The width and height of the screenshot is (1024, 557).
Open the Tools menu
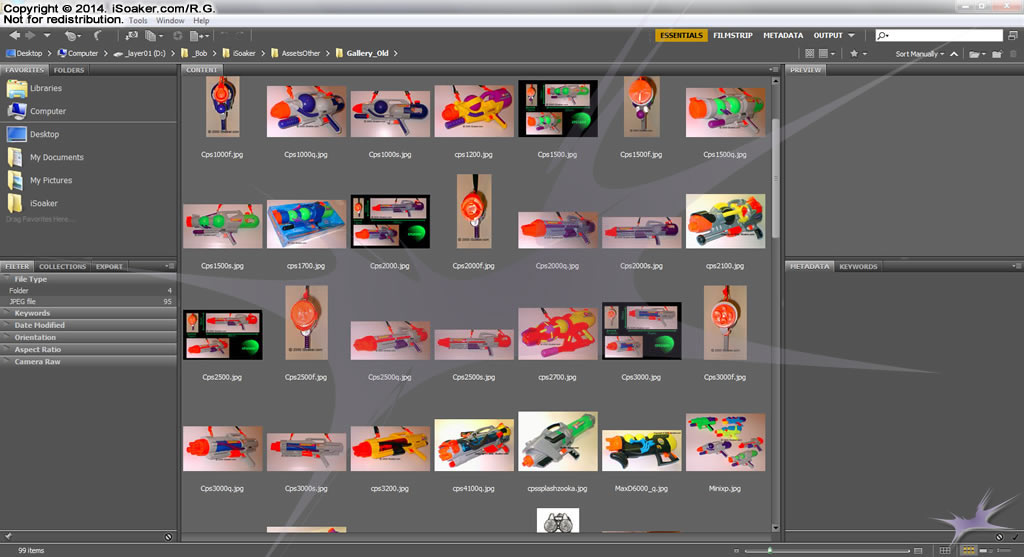pos(138,21)
